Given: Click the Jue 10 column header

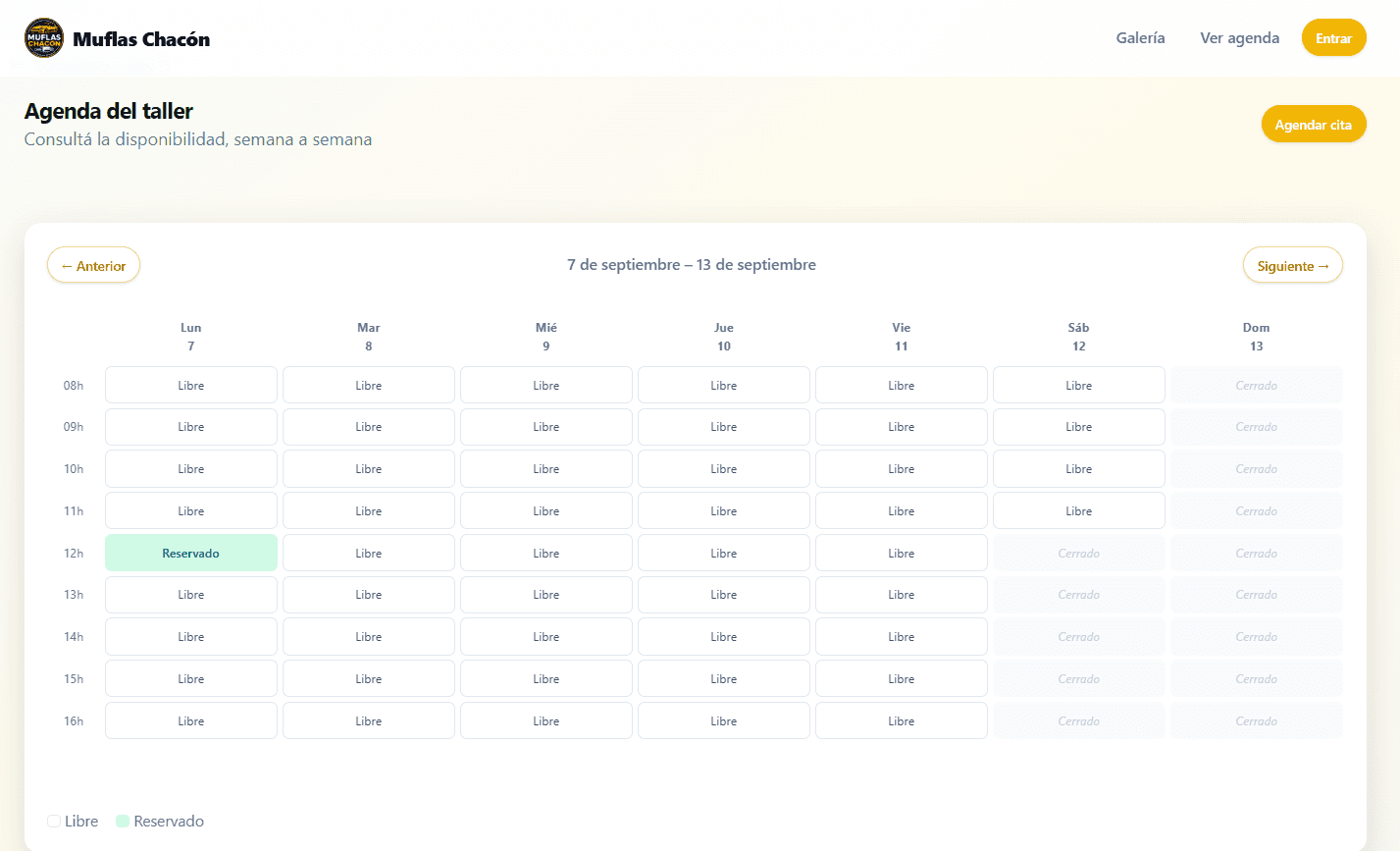Looking at the screenshot, I should coord(724,337).
